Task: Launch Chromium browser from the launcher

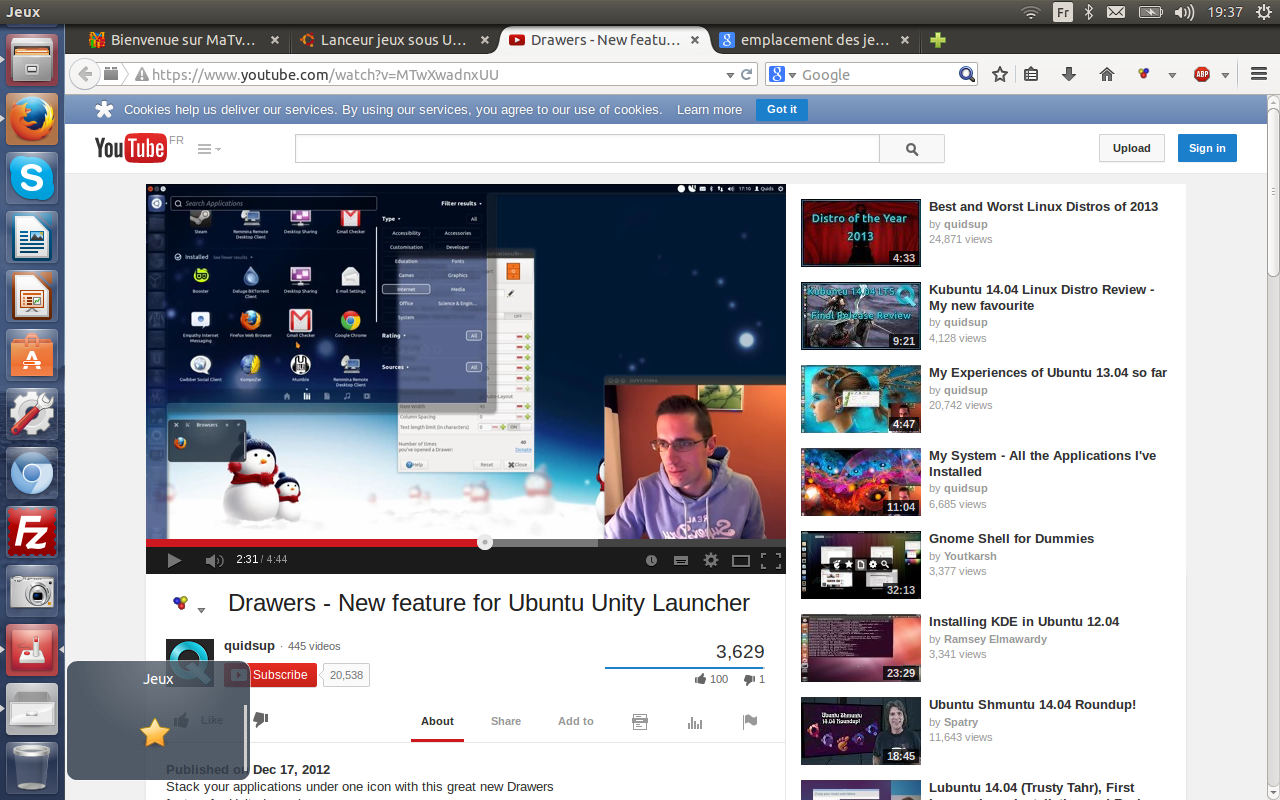Action: 32,474
